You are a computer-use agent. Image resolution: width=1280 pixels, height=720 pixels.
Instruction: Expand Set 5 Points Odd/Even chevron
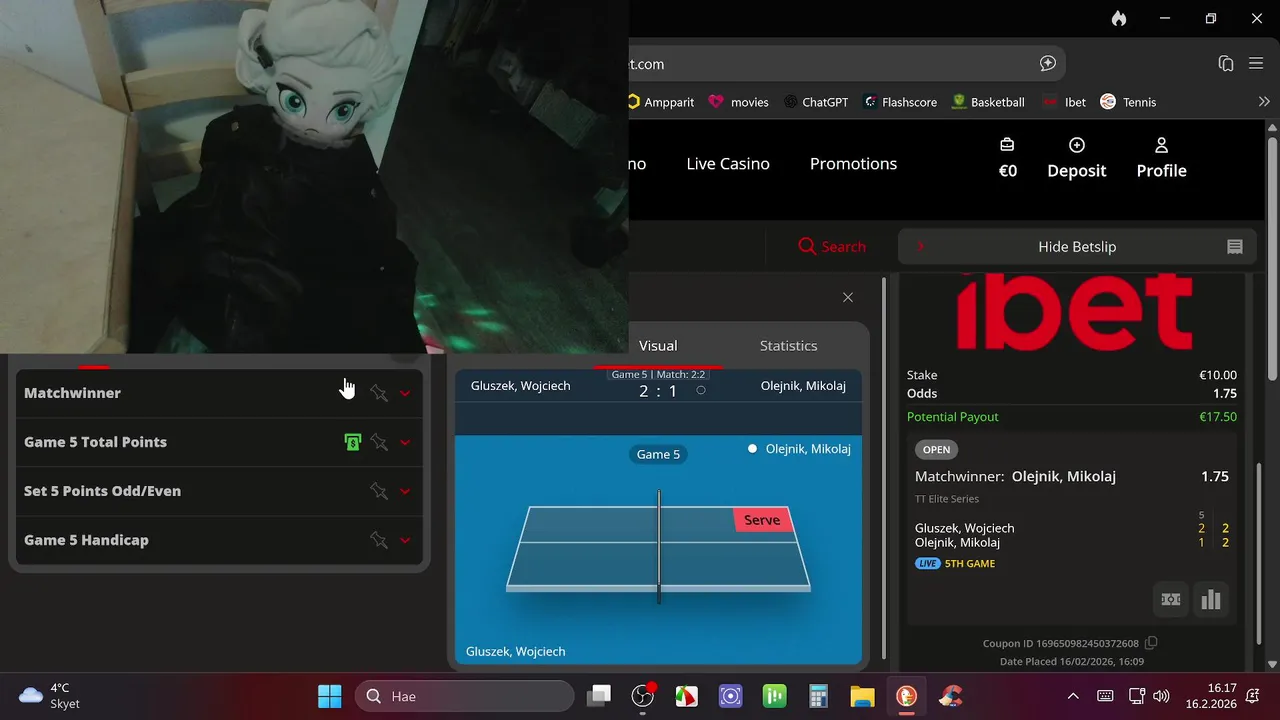tap(405, 492)
